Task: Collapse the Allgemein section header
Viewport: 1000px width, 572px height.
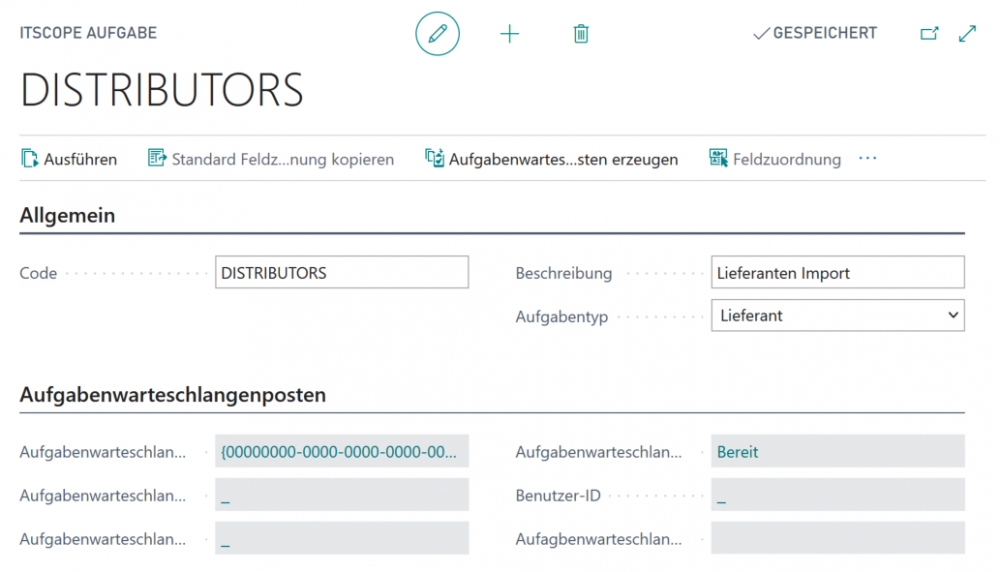Action: click(x=67, y=215)
